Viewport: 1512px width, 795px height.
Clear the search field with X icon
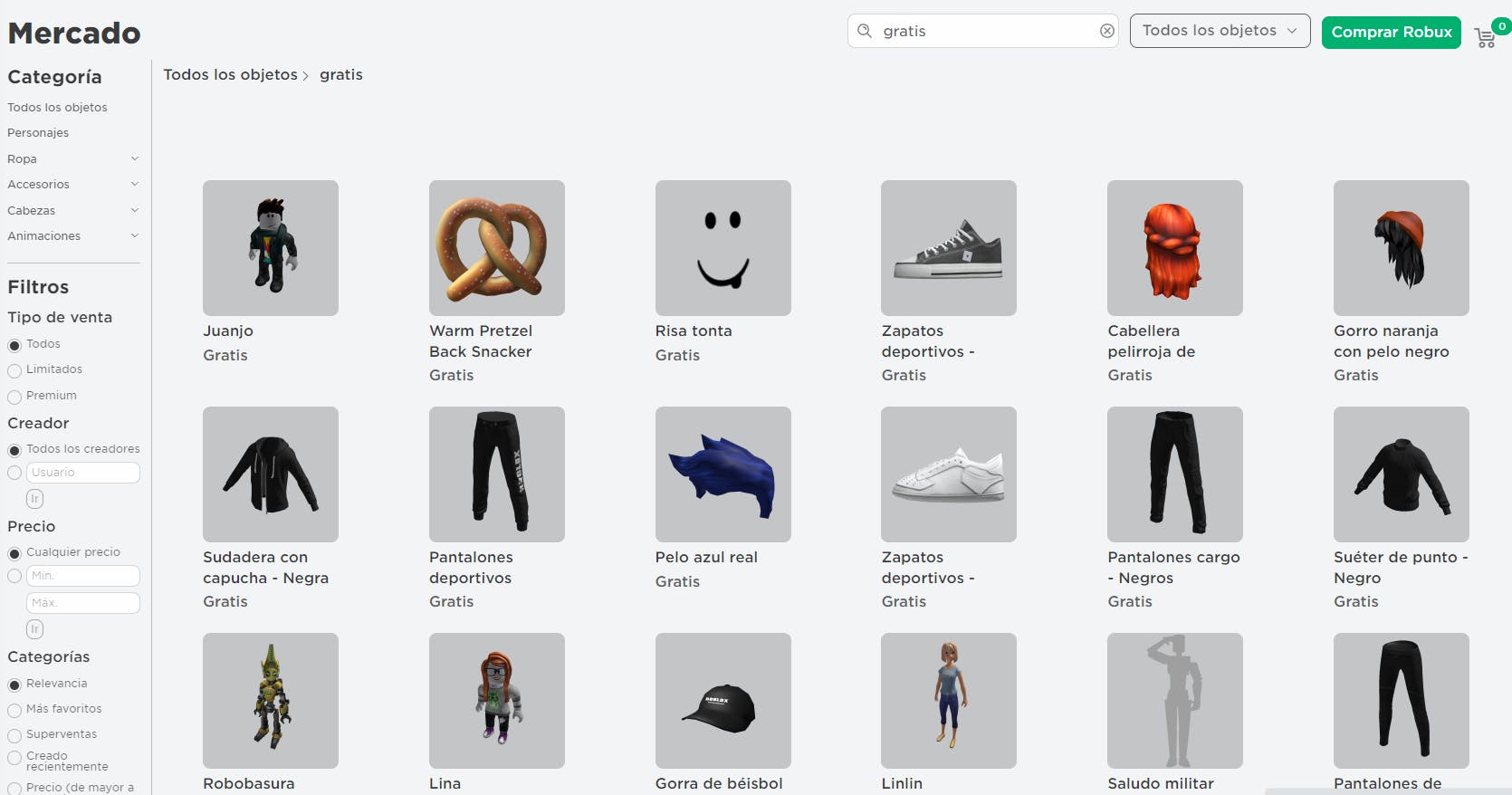point(1106,31)
